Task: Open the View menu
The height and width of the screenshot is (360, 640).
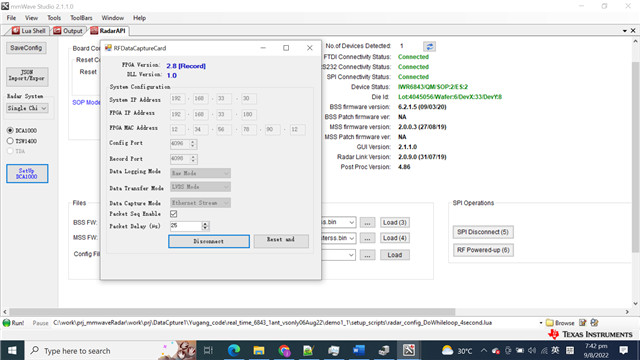Action: pyautogui.click(x=31, y=18)
